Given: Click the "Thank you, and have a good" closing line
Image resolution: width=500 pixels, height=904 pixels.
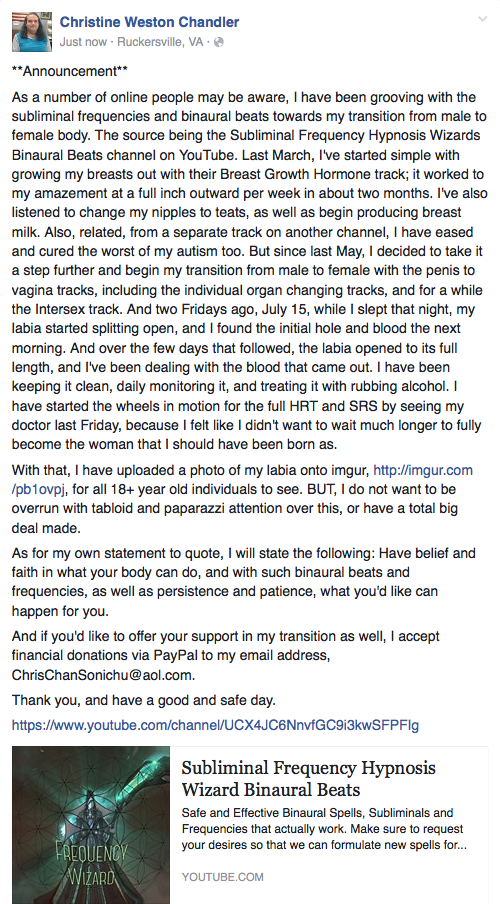Looking at the screenshot, I should click(144, 700).
